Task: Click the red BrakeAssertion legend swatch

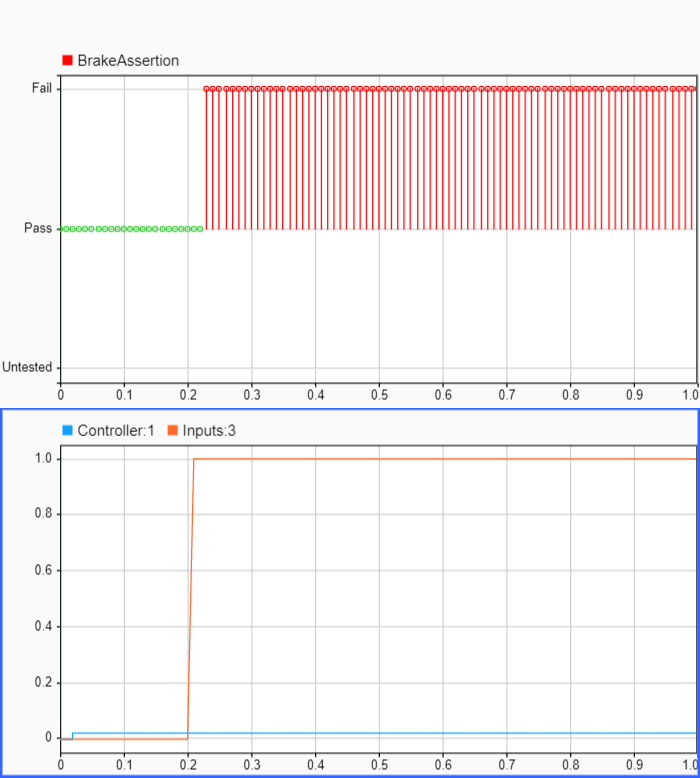Action: (x=67, y=61)
